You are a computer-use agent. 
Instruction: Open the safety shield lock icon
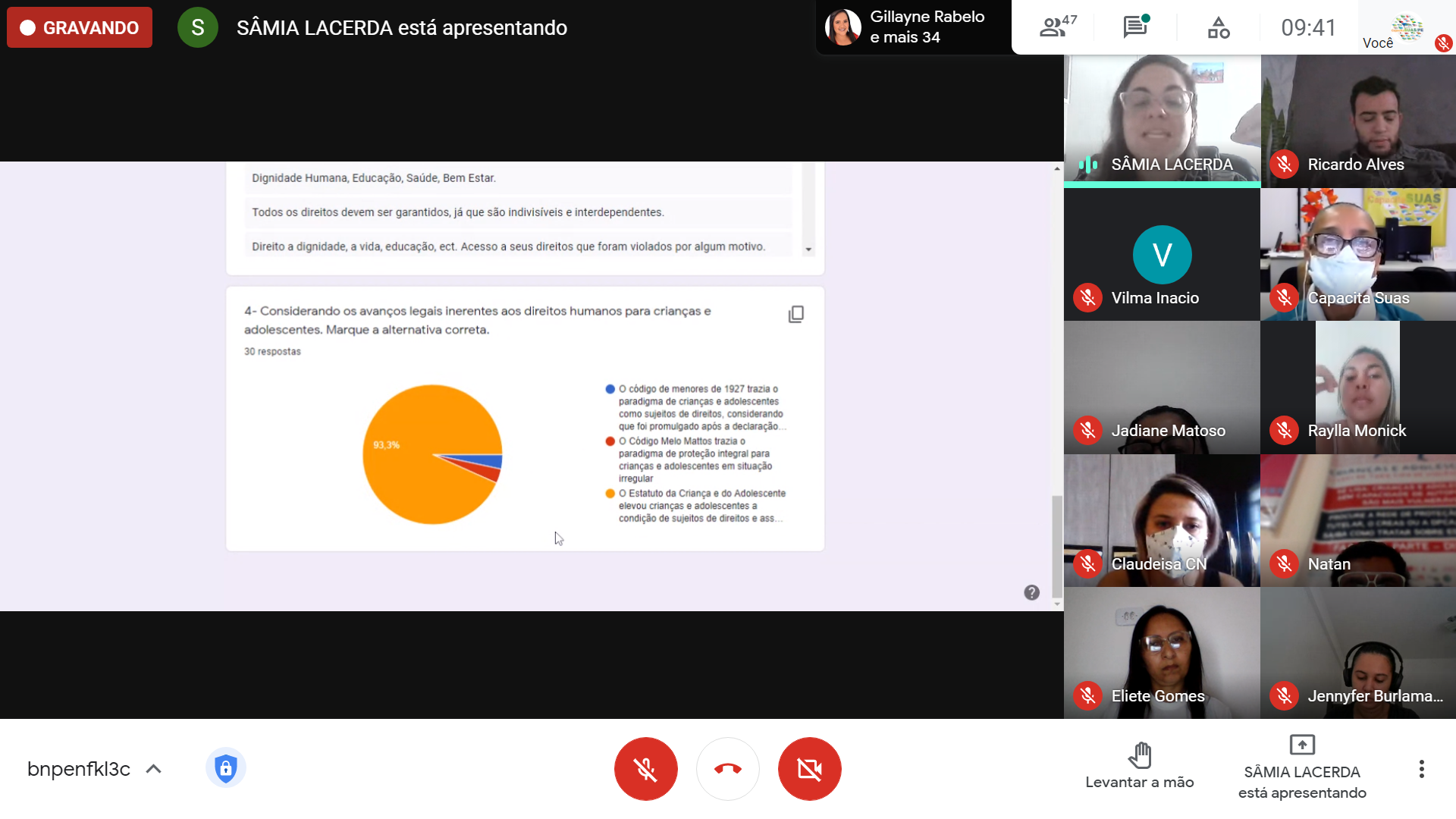225,768
